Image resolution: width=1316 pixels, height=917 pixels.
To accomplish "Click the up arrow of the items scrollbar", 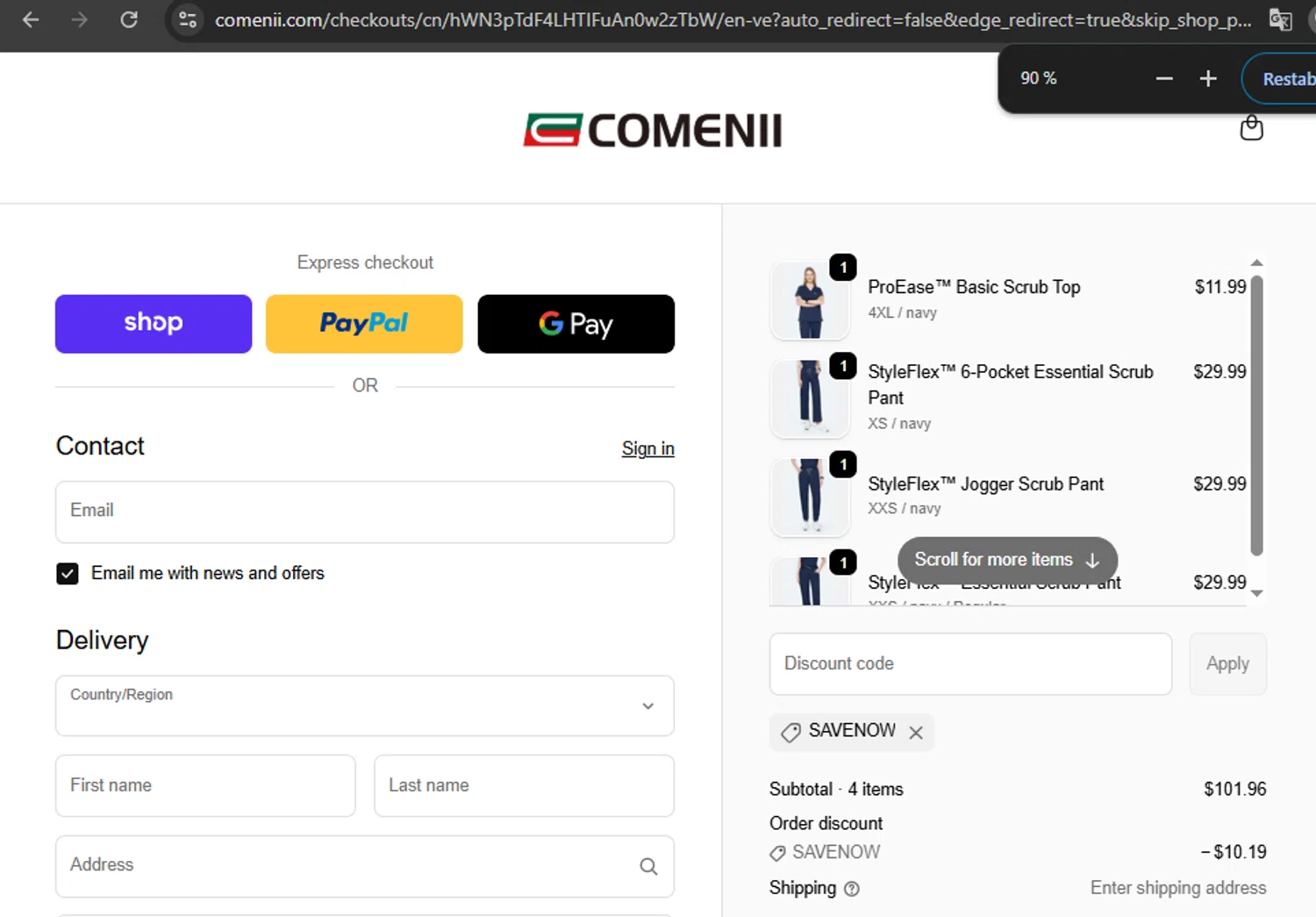I will tap(1256, 263).
